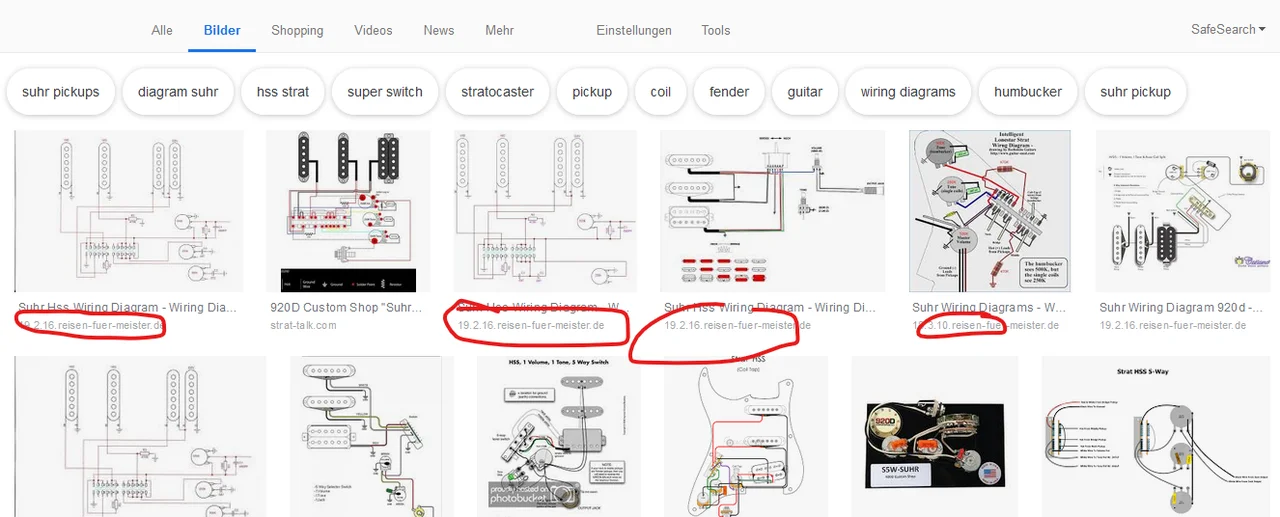Open the News tab
Screen dimensions: 1280x517
pos(438,30)
